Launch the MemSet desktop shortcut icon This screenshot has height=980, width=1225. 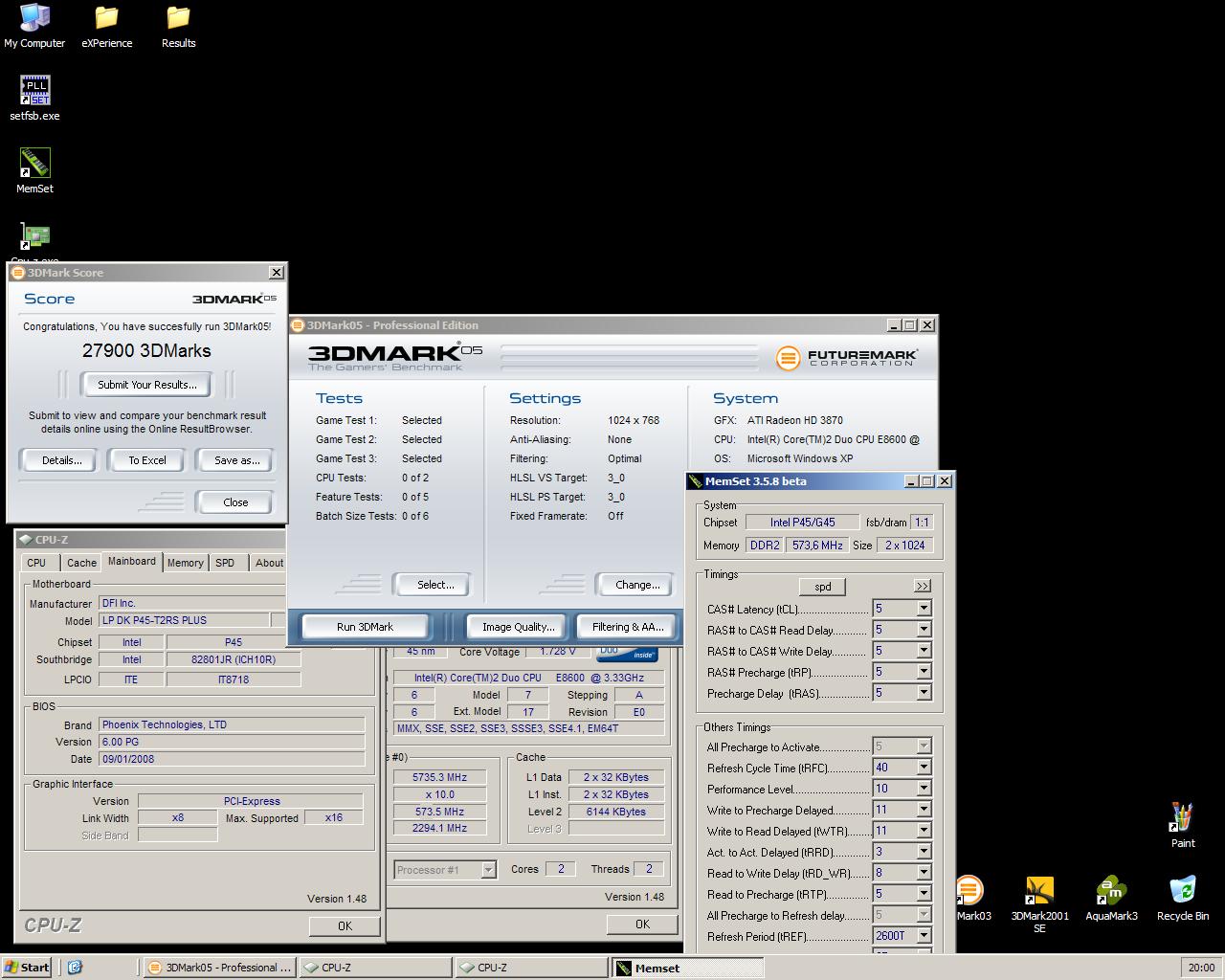click(34, 171)
